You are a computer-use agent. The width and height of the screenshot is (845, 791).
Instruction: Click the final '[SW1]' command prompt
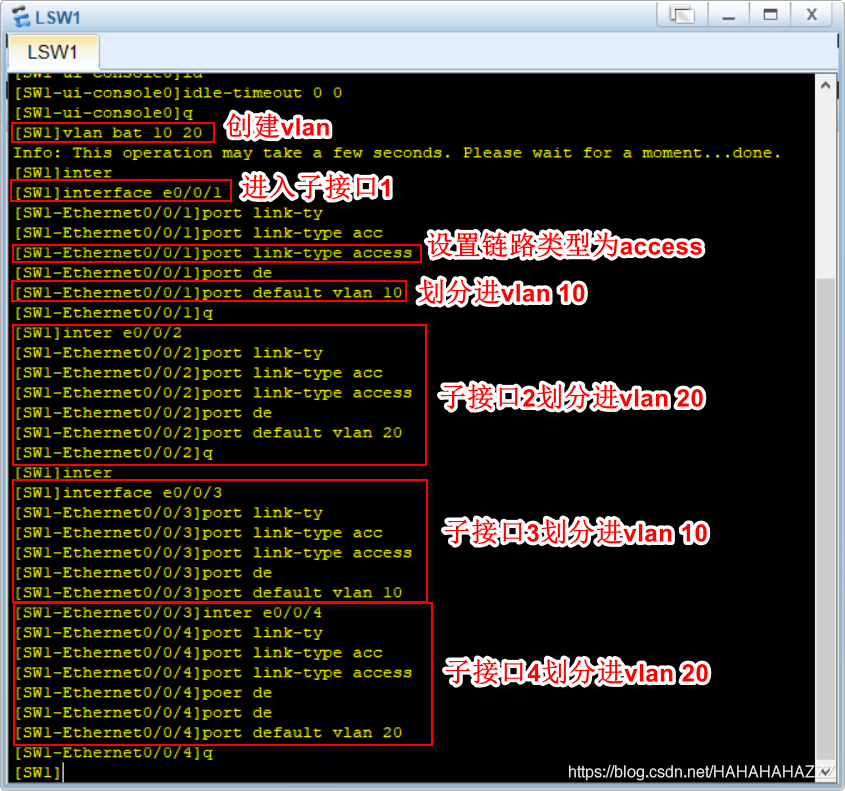38,773
